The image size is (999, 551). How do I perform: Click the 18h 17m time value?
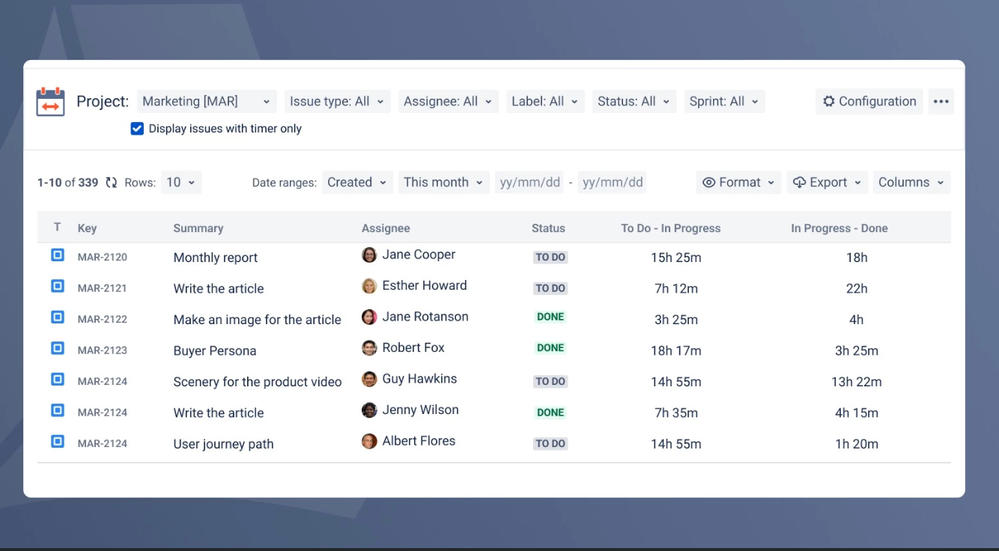point(676,350)
